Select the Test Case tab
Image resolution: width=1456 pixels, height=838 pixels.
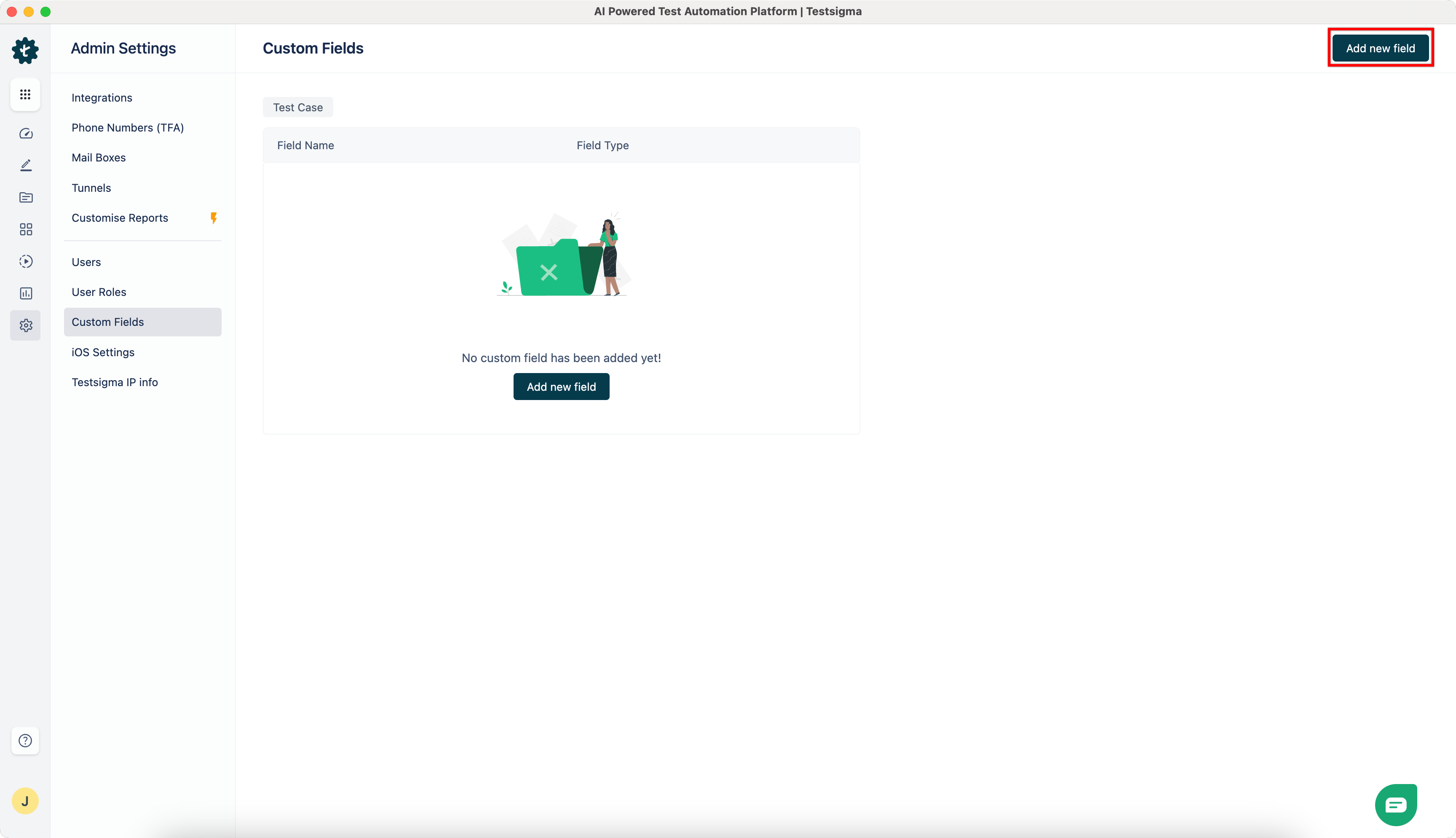point(298,107)
